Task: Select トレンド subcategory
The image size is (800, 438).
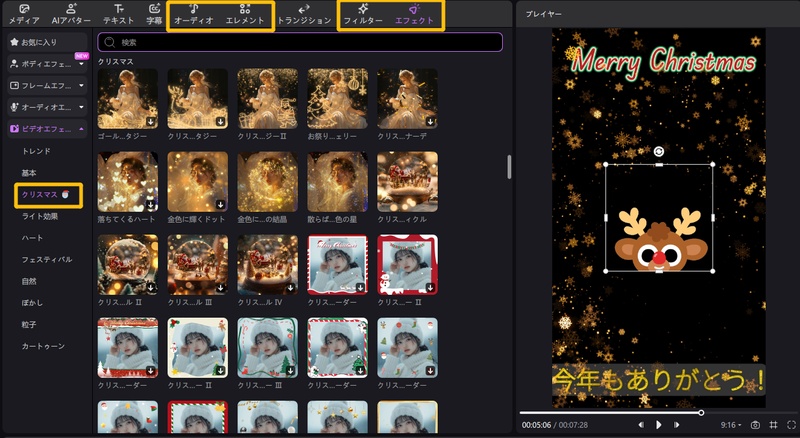Action: 36,151
